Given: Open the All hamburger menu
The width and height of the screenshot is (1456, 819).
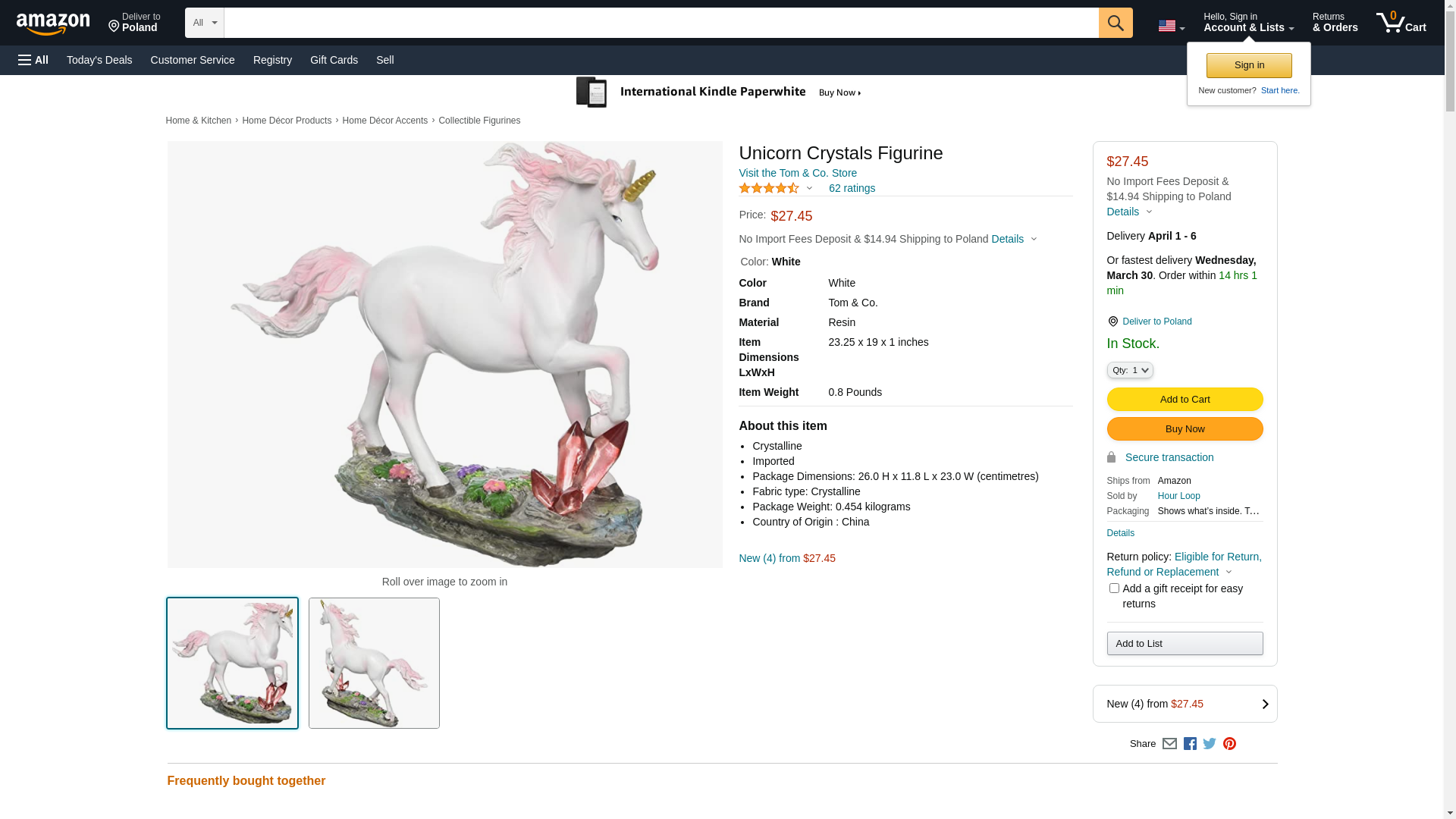Looking at the screenshot, I should tap(33, 60).
